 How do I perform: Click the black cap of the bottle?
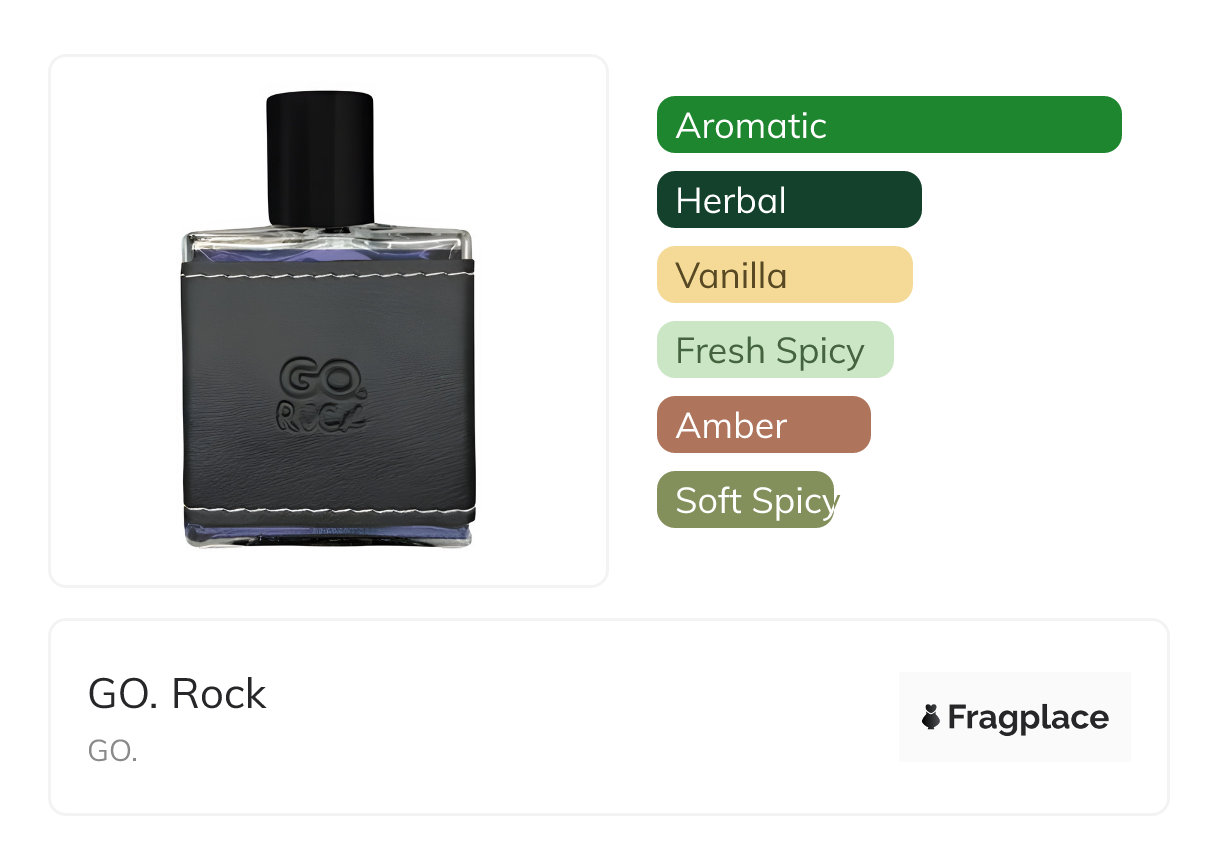(320, 159)
